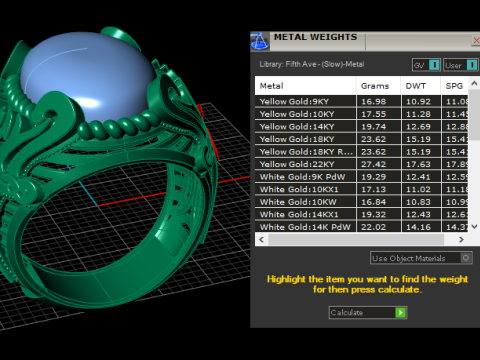Close the Metal Weights panel
The height and width of the screenshot is (360, 480).
(x=476, y=41)
